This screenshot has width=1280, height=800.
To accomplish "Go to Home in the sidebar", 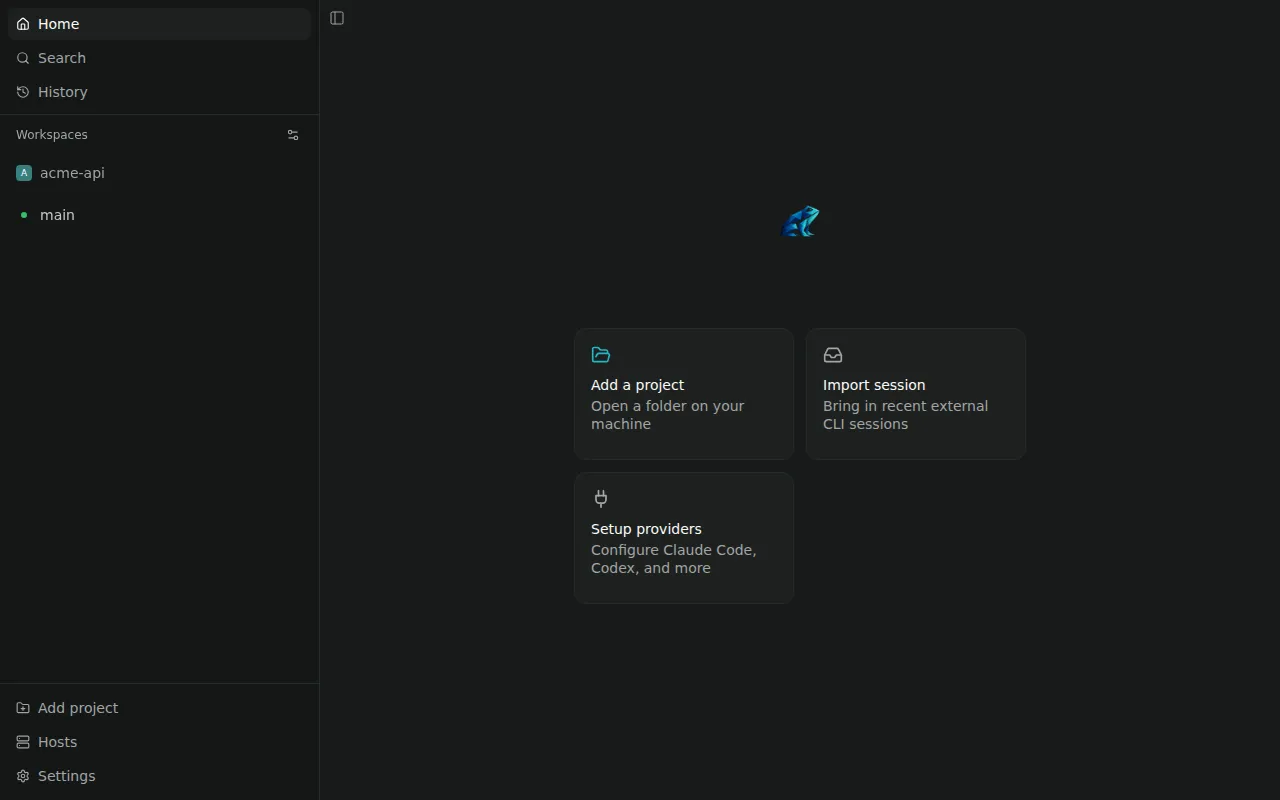I will 160,24.
